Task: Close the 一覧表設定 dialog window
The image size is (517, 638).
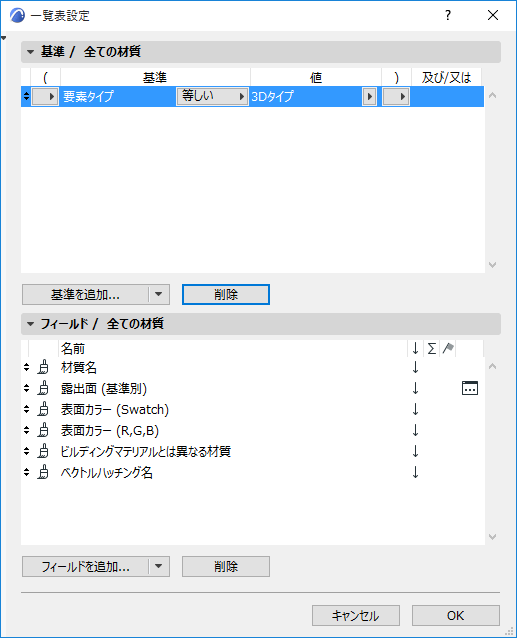Action: 493,15
